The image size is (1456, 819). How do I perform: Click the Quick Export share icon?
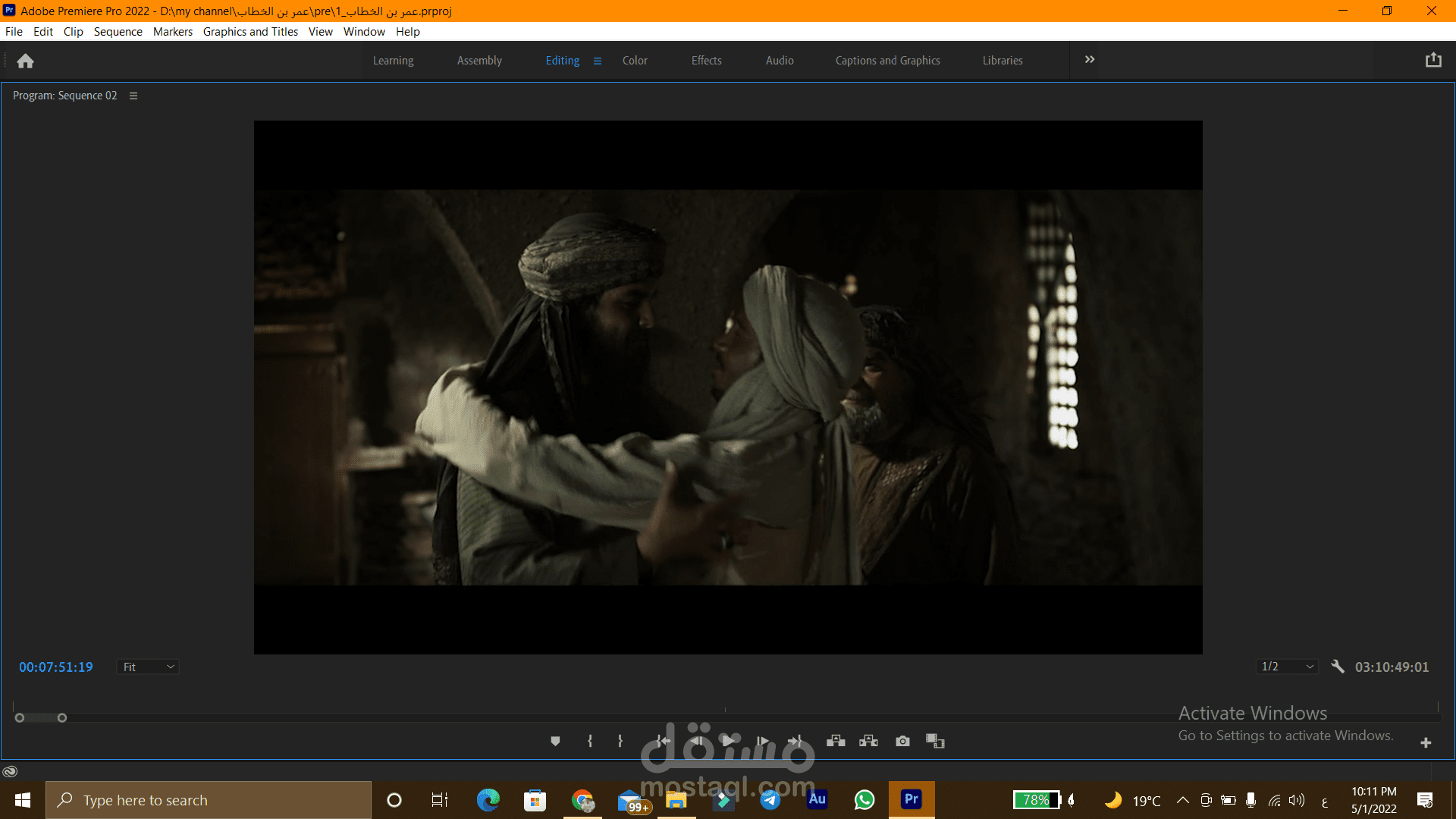(x=1432, y=60)
